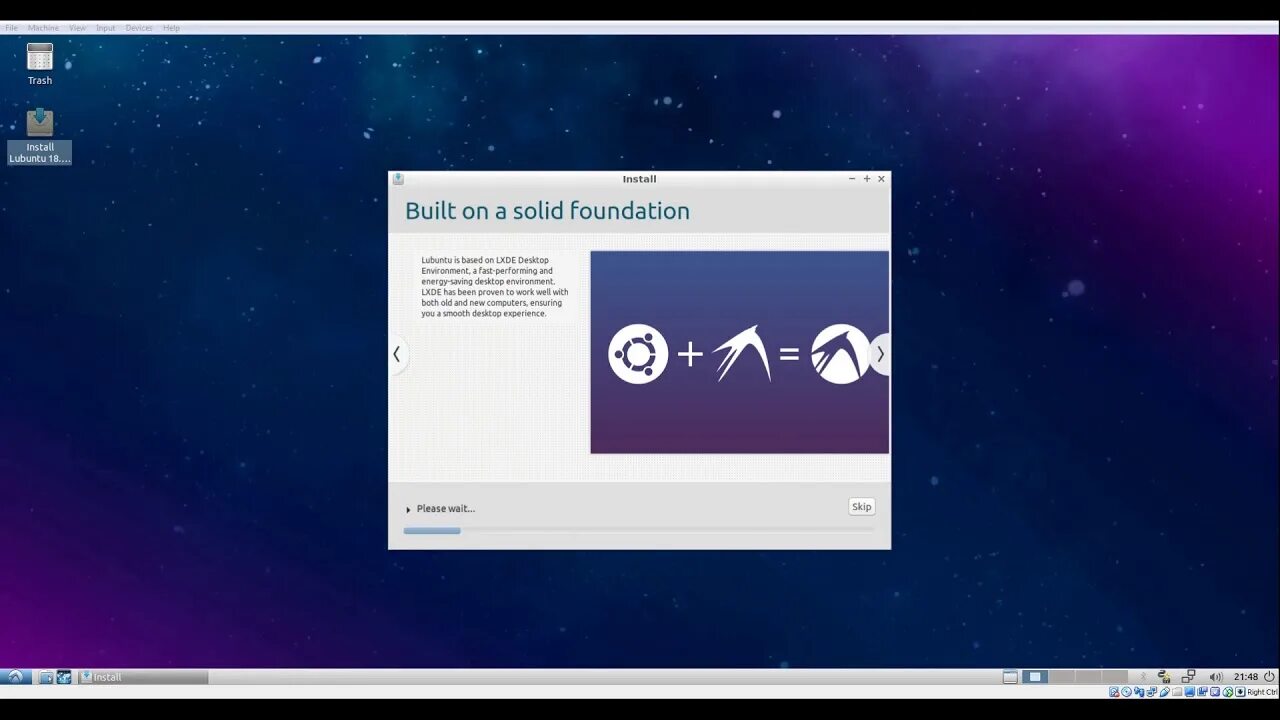Click the 'Built on a solid foundation' heading
Image resolution: width=1280 pixels, height=720 pixels.
(547, 211)
